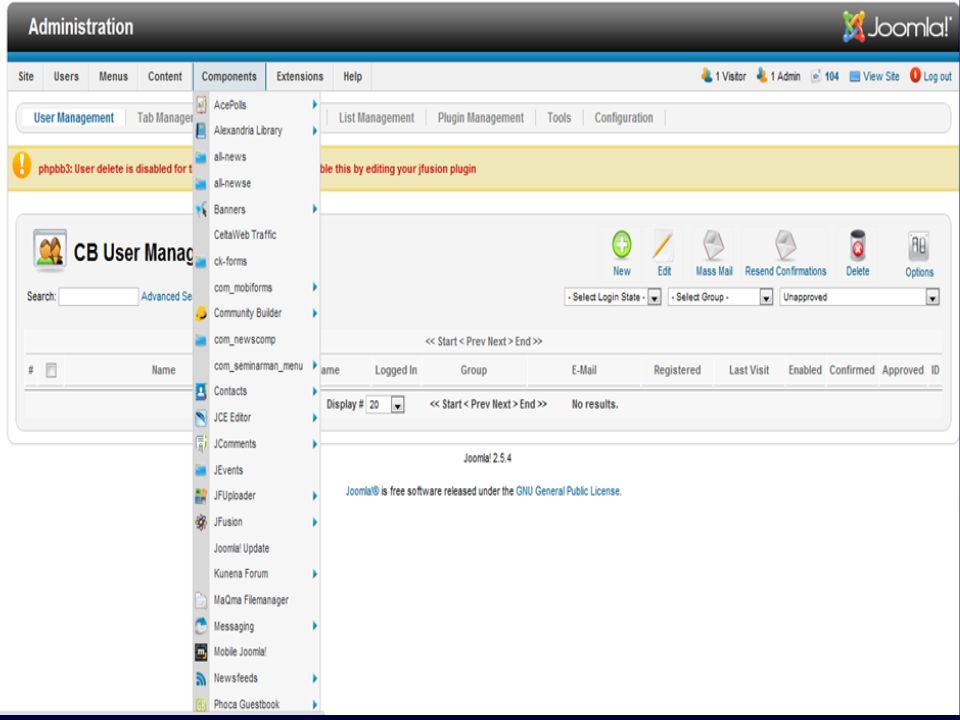Viewport: 960px width, 720px height.
Task: Click in the Search input field
Action: point(99,296)
